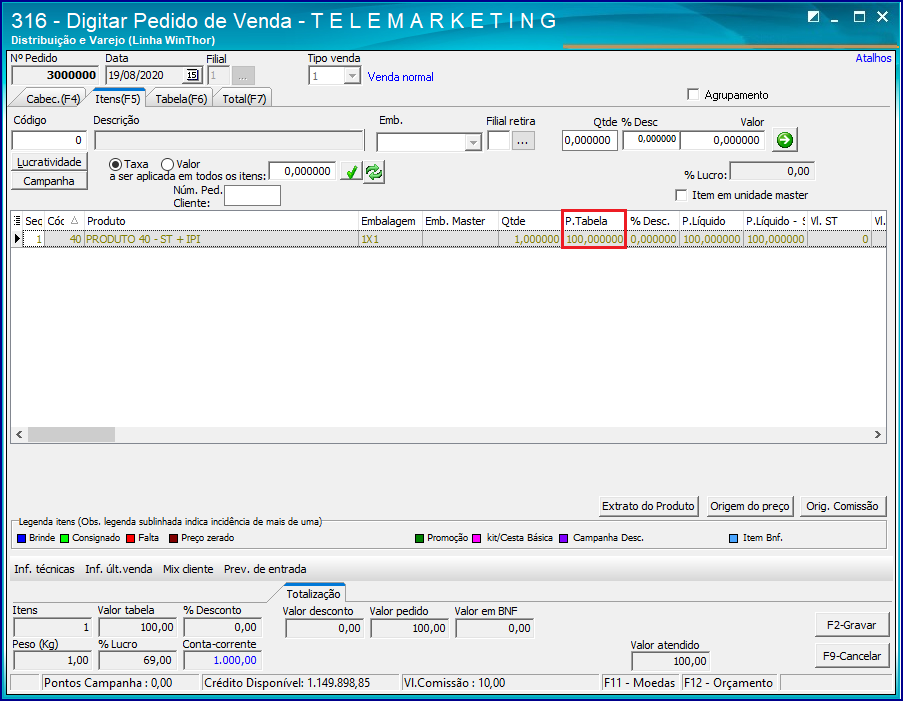Click the green arrow insert-item icon

point(784,140)
